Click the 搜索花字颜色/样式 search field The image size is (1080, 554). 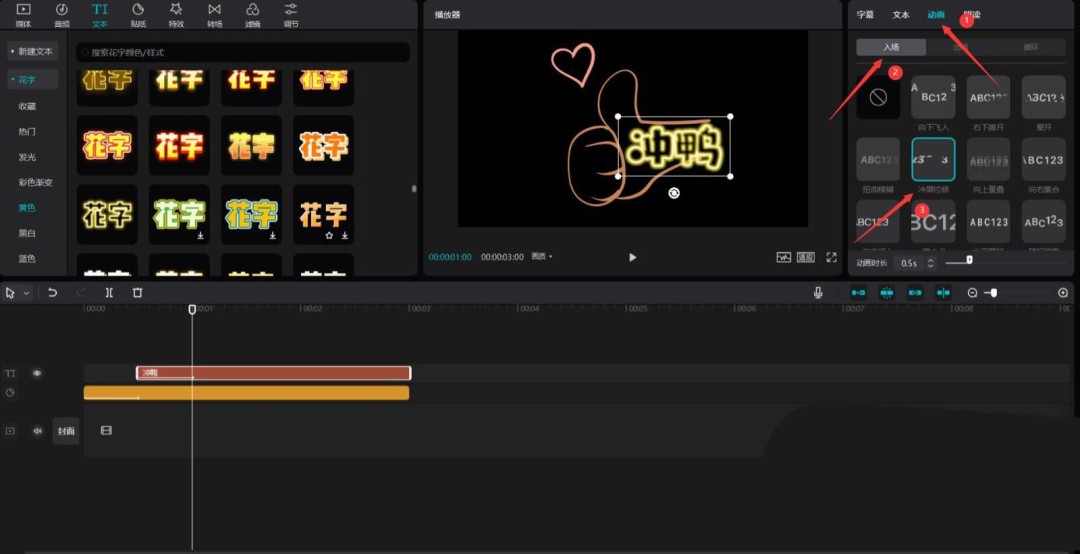click(242, 52)
